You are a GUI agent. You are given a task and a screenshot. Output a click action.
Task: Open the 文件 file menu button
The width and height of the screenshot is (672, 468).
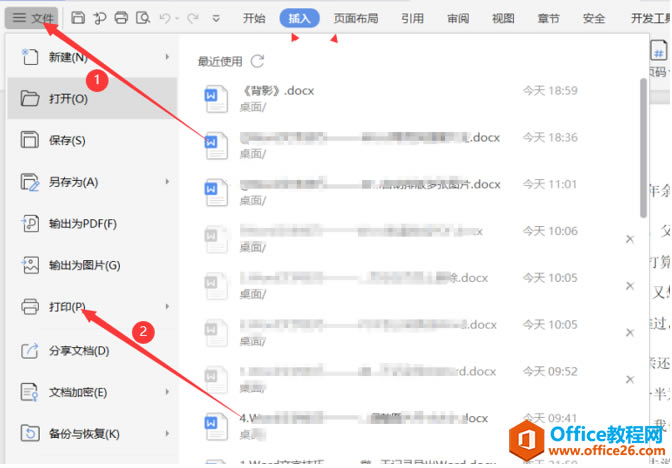(x=33, y=18)
